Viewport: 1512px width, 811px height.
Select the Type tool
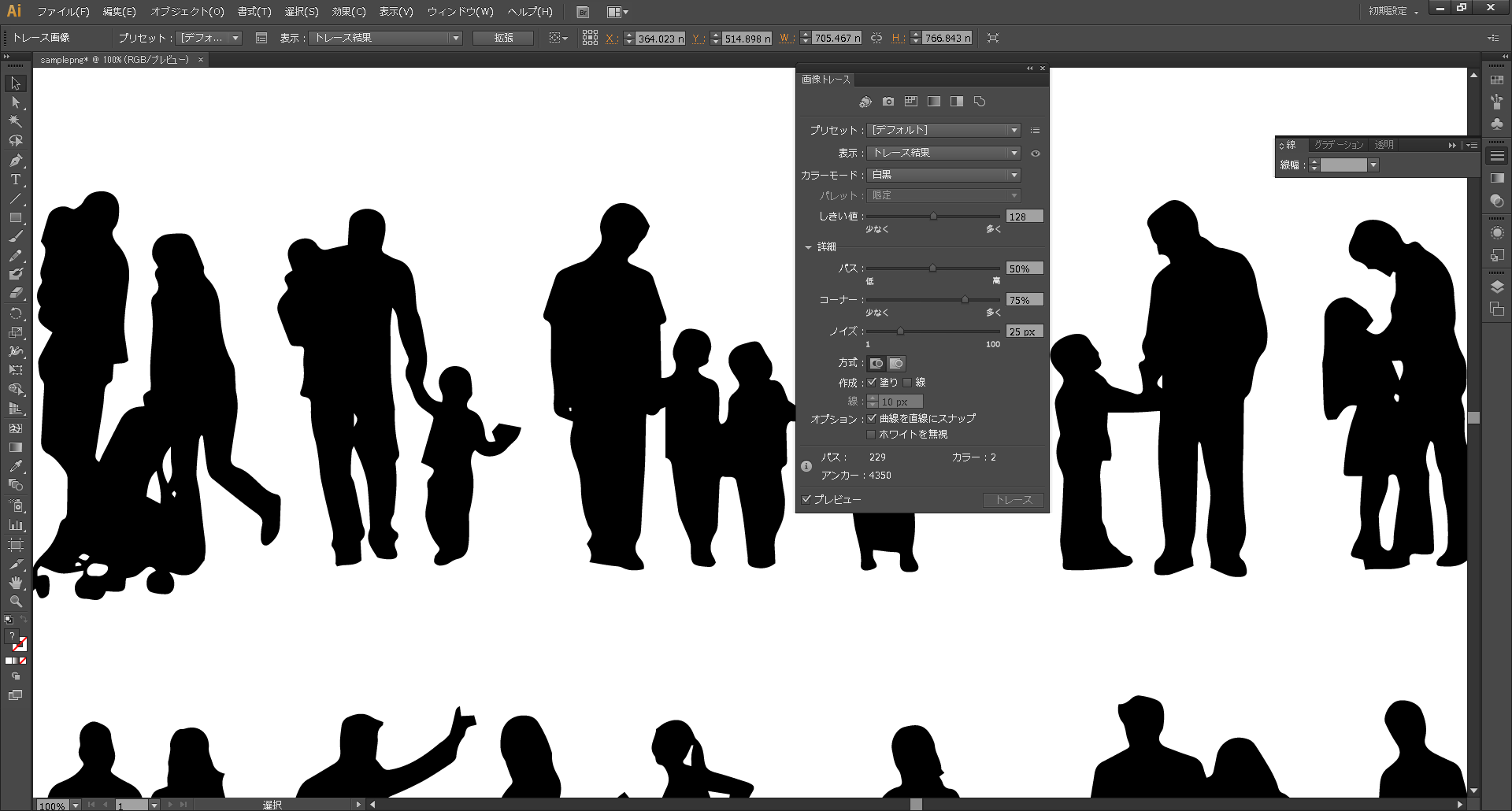[x=15, y=180]
